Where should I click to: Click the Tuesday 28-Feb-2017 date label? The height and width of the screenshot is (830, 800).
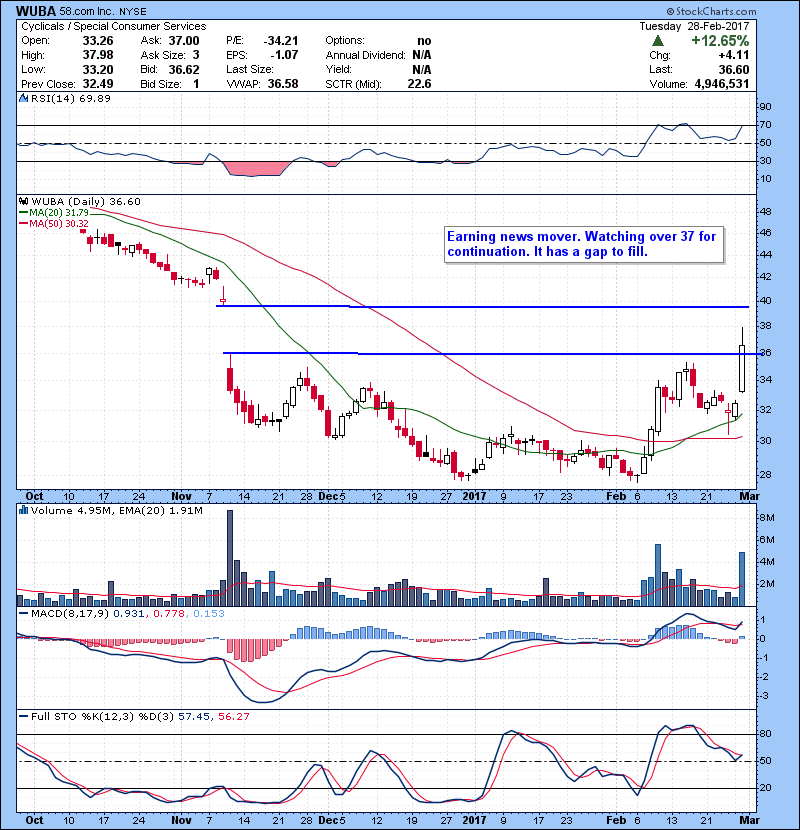tap(694, 26)
